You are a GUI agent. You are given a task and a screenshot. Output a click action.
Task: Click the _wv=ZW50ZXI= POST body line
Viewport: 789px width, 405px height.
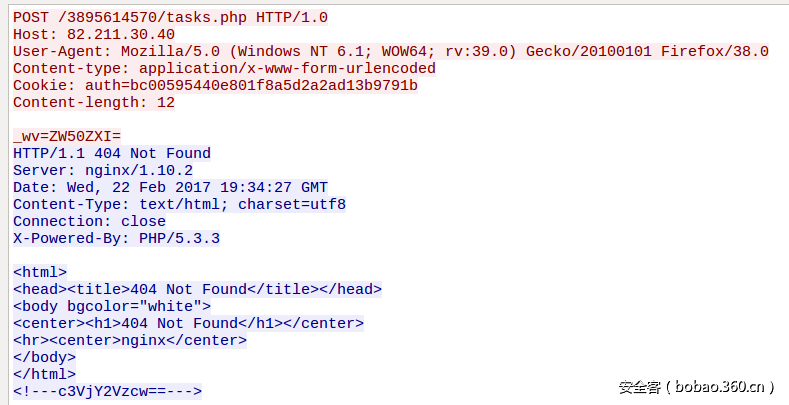(67, 136)
